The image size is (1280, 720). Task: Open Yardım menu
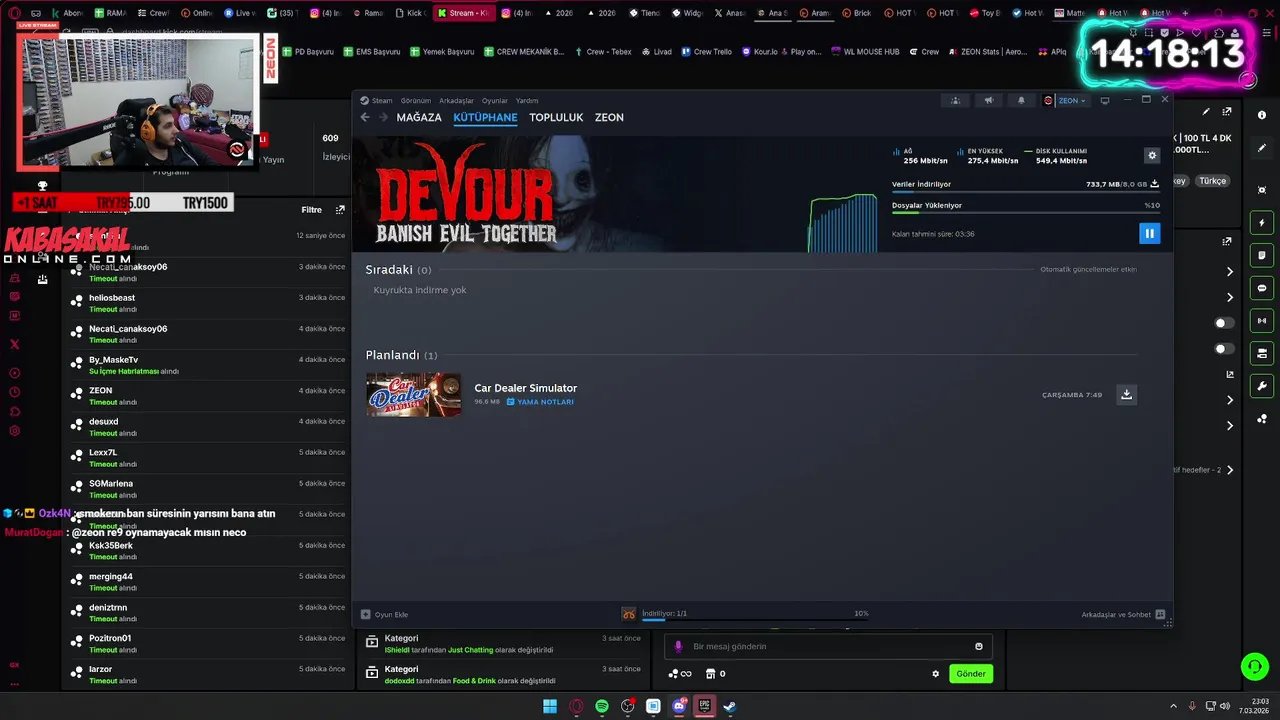(527, 100)
